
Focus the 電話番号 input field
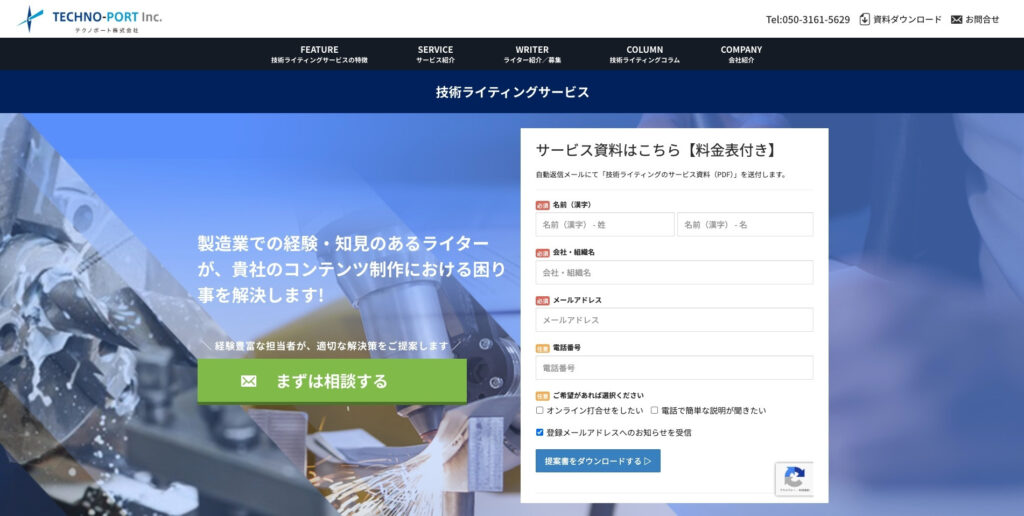[675, 368]
